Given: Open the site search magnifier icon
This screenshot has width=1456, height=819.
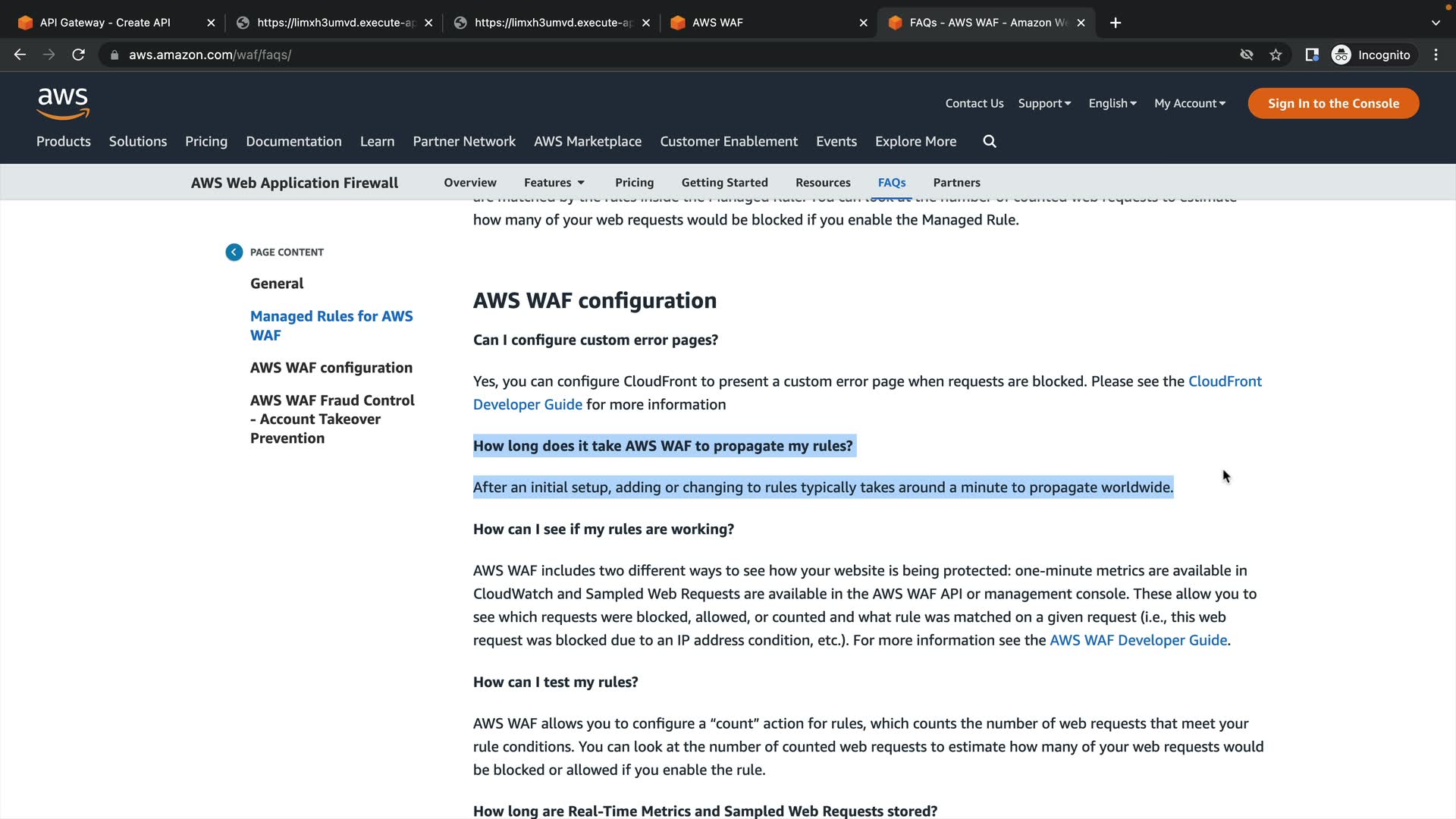Looking at the screenshot, I should (990, 142).
